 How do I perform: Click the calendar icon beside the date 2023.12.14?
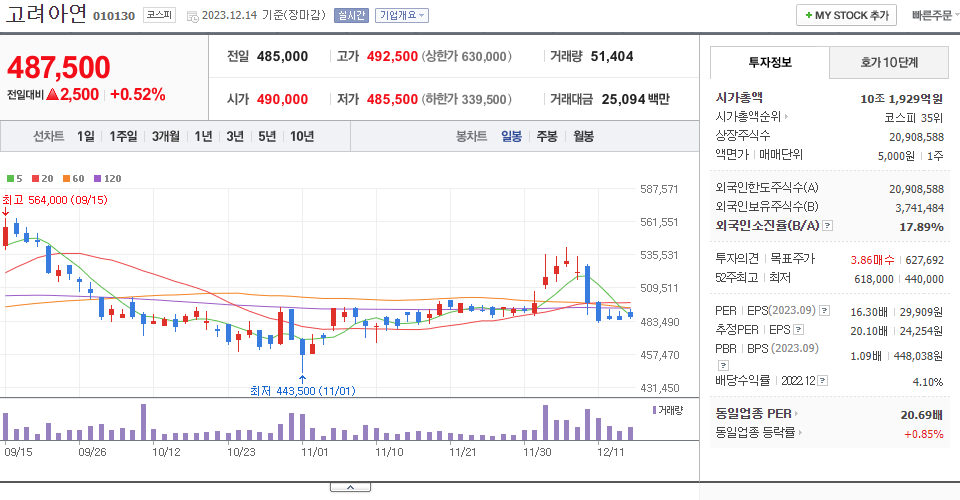coord(192,17)
